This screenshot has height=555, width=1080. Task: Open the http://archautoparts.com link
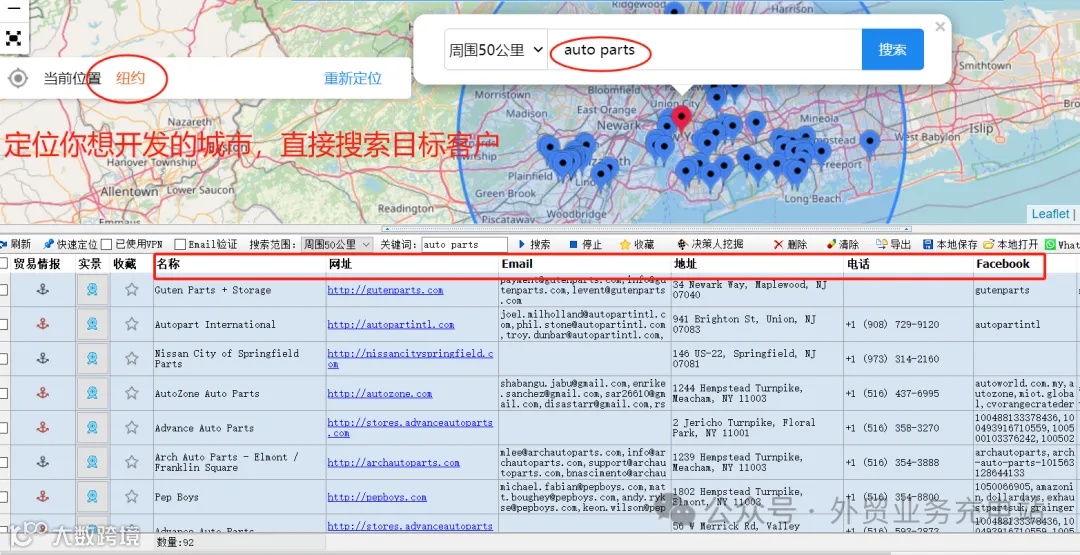point(393,462)
